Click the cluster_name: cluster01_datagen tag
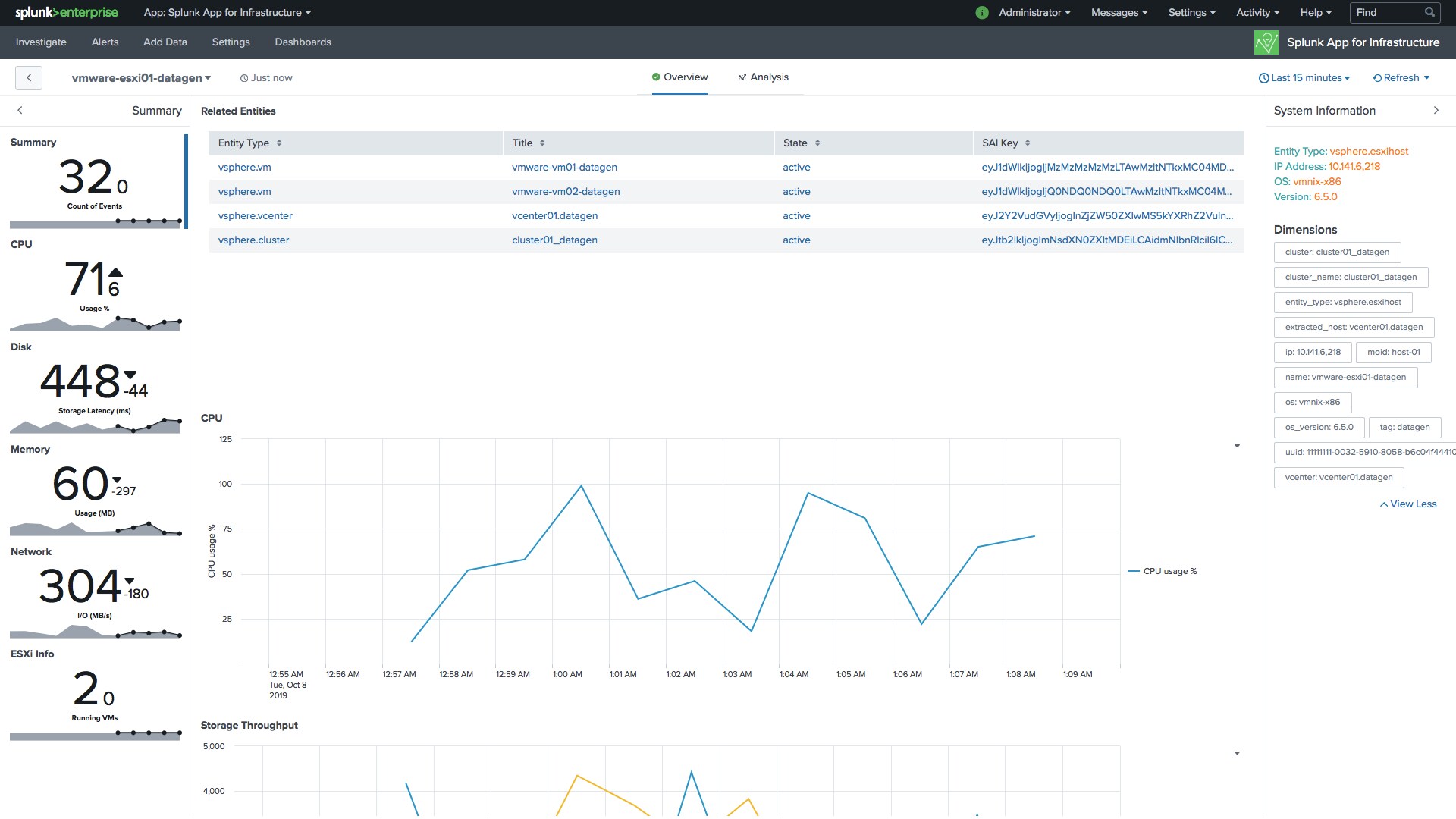Viewport: 1456px width, 819px height. 1351,277
